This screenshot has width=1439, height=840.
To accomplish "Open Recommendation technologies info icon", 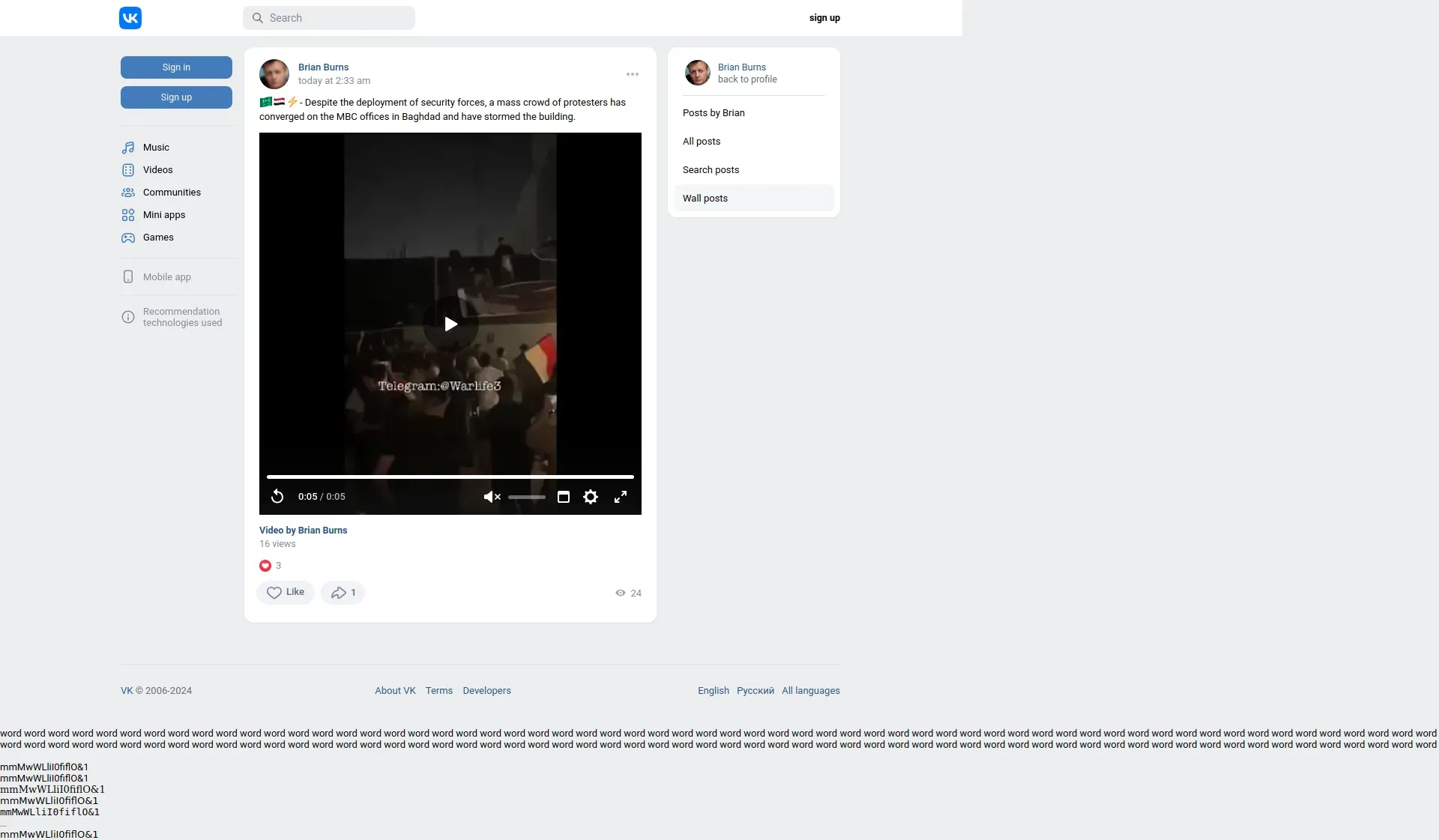I will (x=128, y=317).
